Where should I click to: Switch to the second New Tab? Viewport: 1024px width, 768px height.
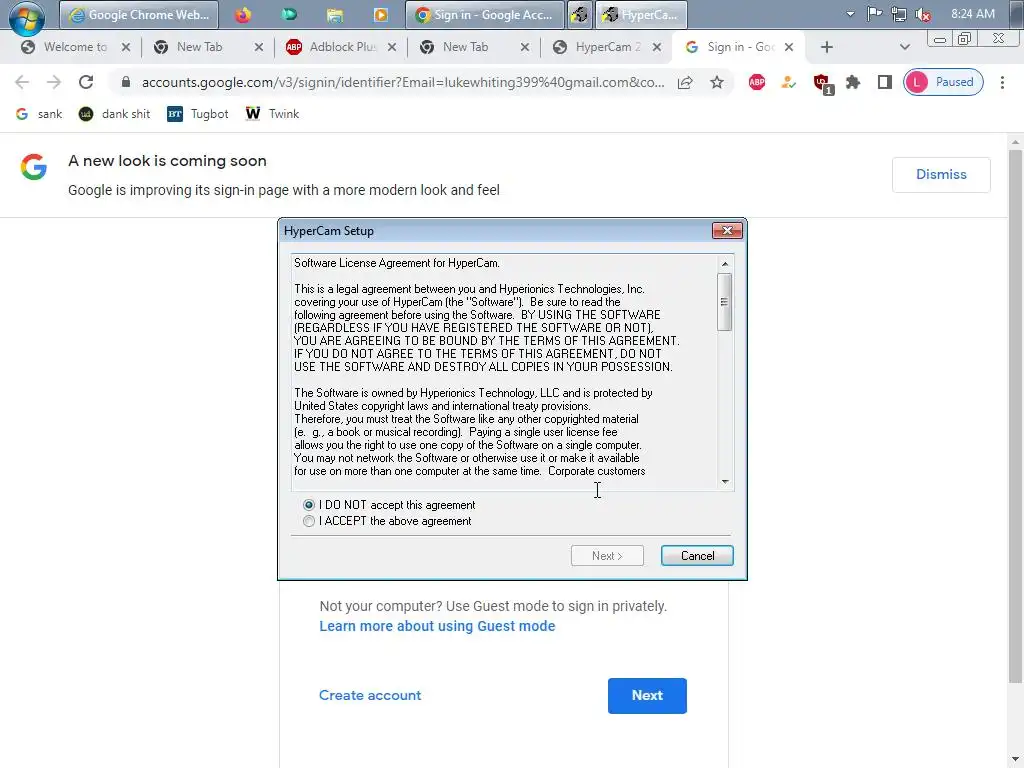(x=466, y=47)
